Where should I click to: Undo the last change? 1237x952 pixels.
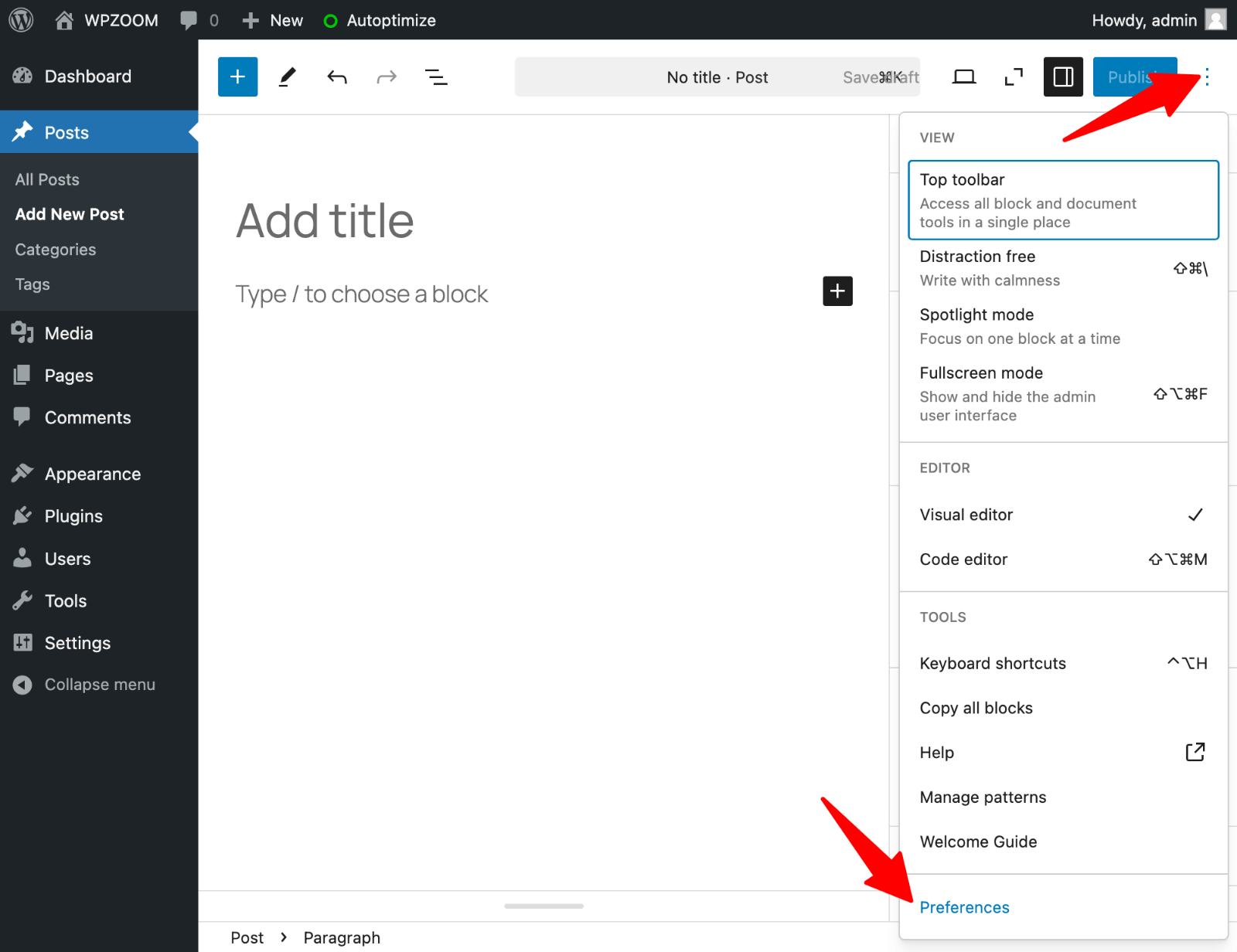coord(337,76)
